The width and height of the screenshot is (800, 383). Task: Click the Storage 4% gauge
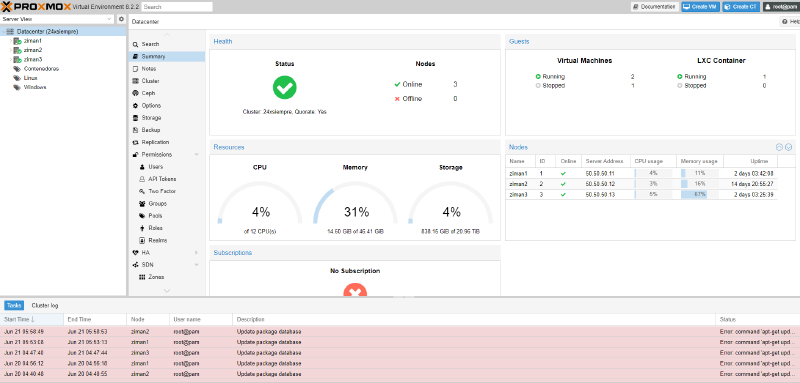[x=451, y=204]
